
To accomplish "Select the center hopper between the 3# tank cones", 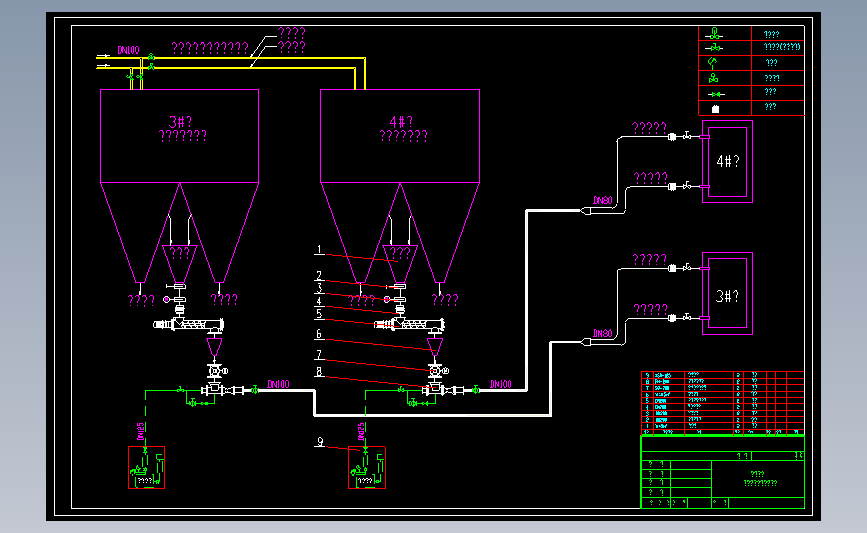I will point(180,264).
